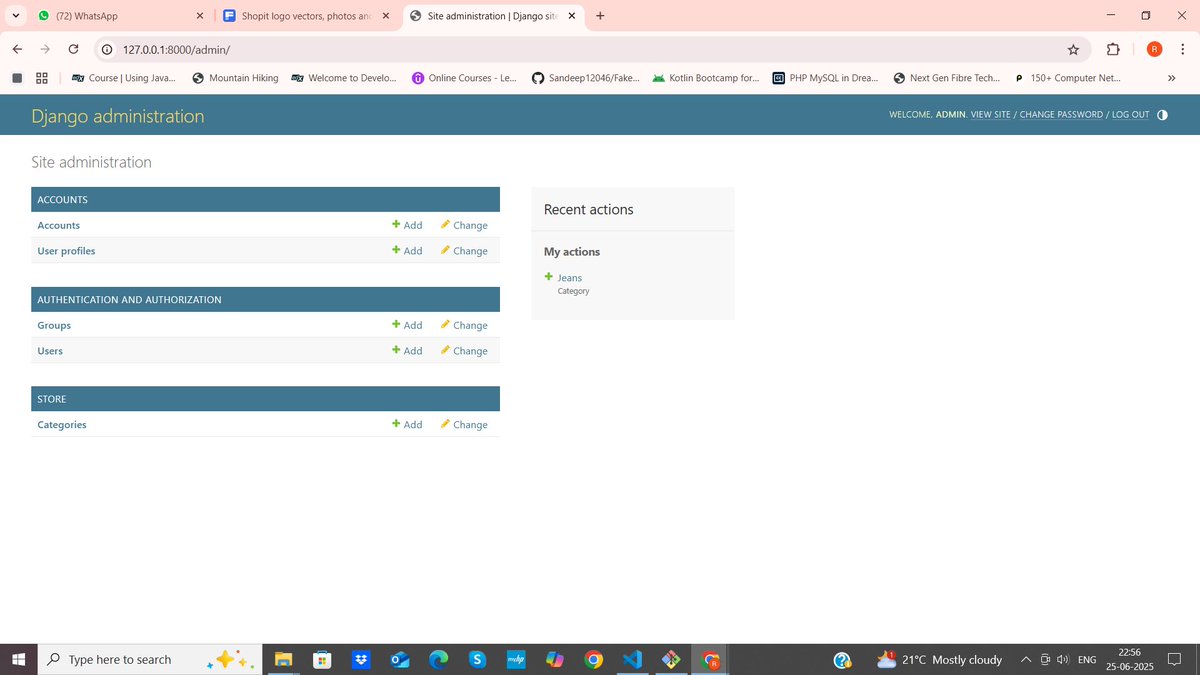Click the Log Out link
1200x675 pixels.
[x=1131, y=115]
